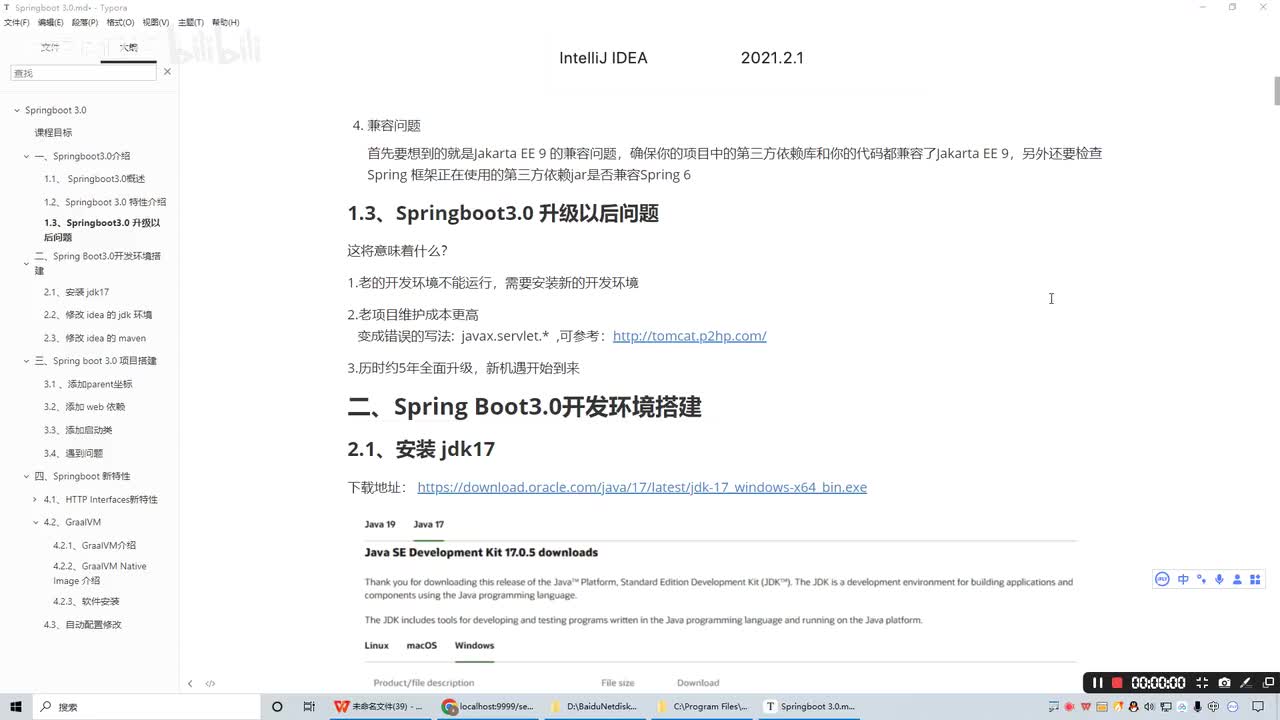Take a screenshot with the camera icon
The width and height of the screenshot is (1280, 720).
coord(1224,683)
